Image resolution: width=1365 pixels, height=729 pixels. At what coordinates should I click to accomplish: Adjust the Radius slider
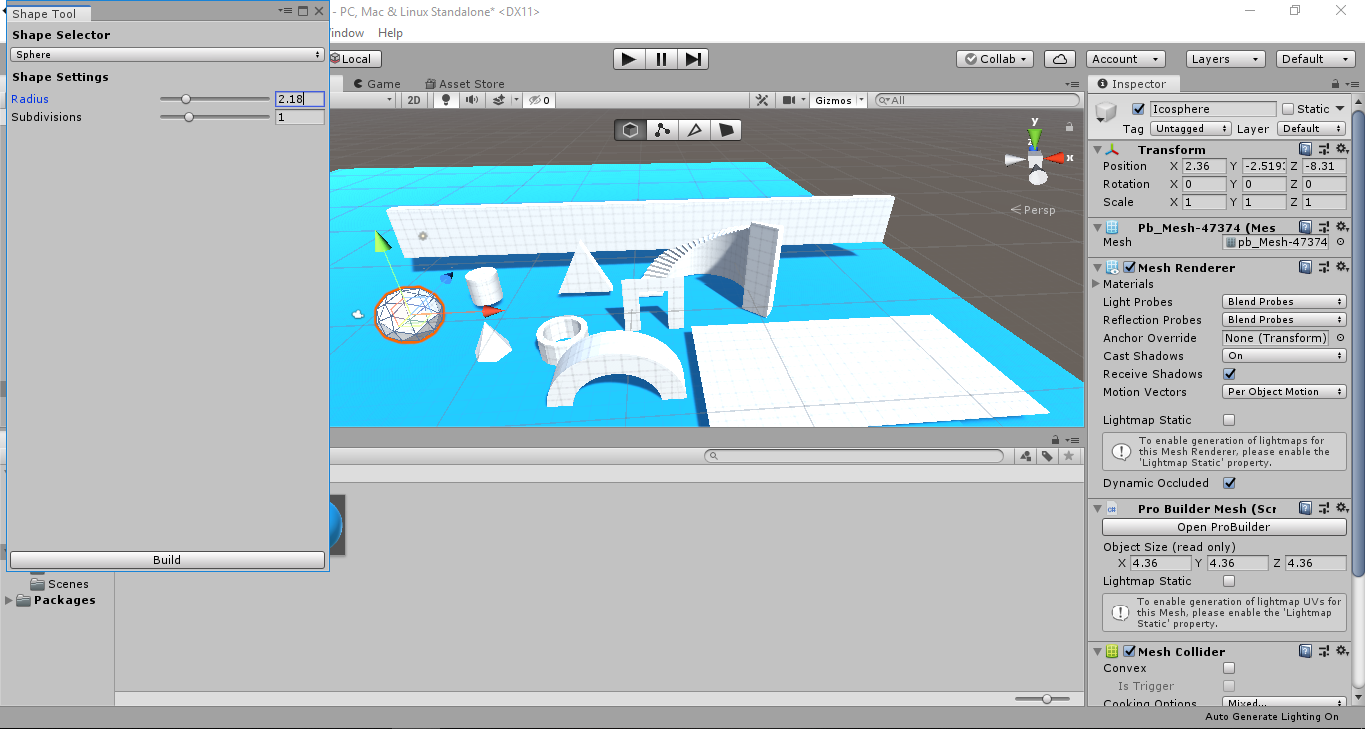click(x=186, y=99)
